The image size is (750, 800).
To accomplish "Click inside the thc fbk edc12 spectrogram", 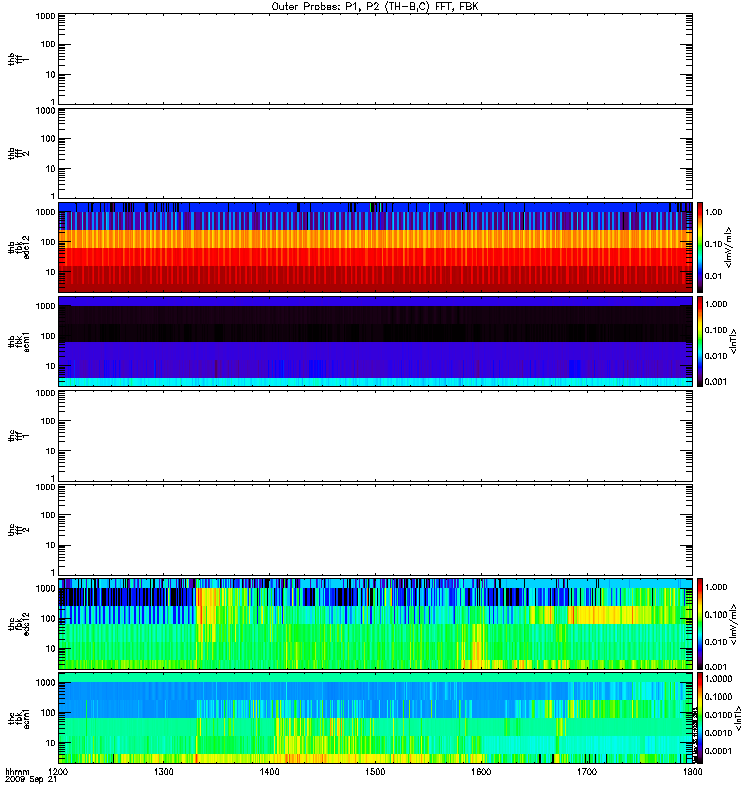I will (375, 624).
